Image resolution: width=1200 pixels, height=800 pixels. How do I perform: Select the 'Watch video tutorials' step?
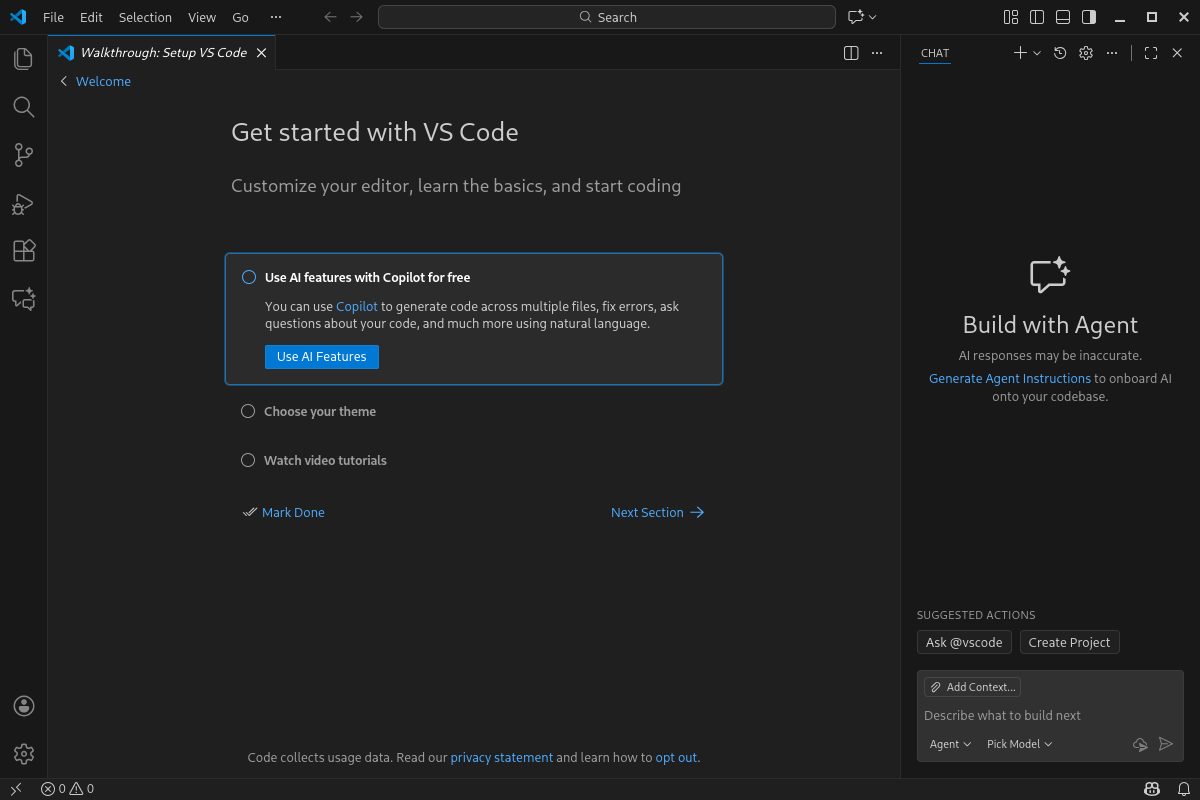[325, 461]
